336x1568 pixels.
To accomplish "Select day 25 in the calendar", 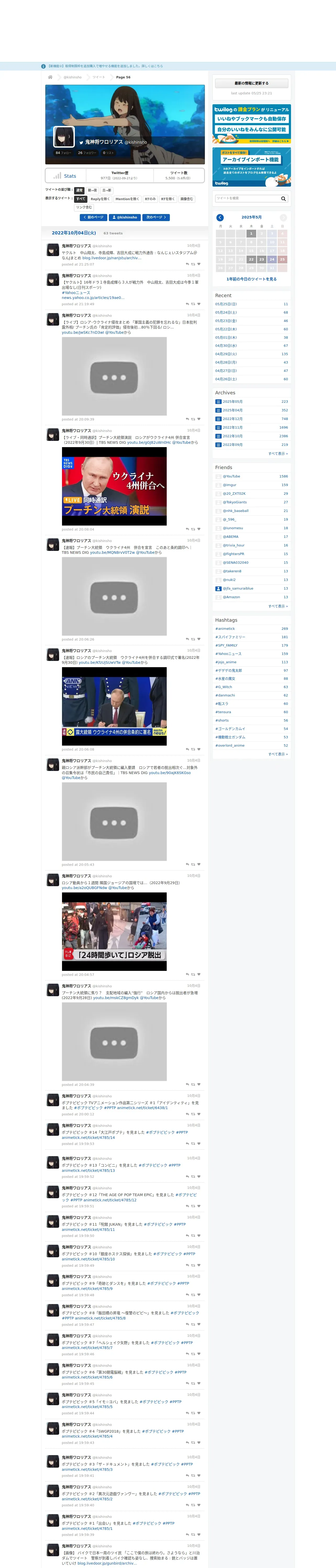I will (282, 259).
